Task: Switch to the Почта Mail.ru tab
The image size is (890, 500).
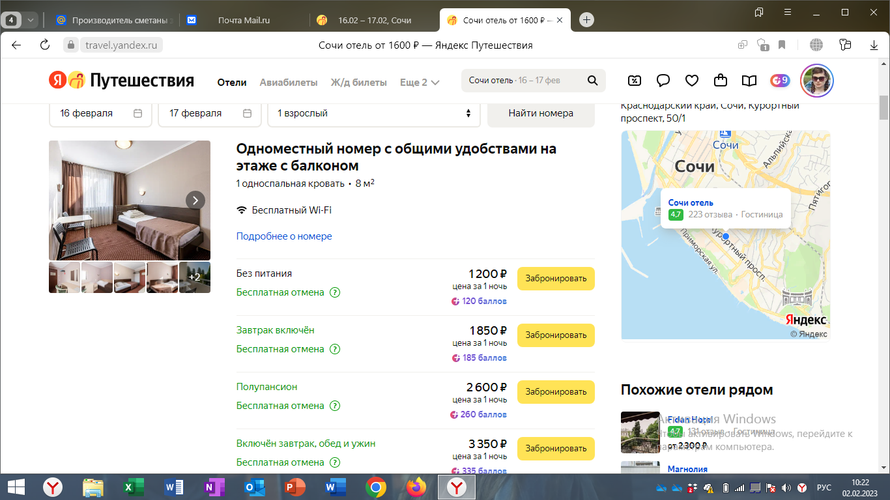Action: [244, 20]
